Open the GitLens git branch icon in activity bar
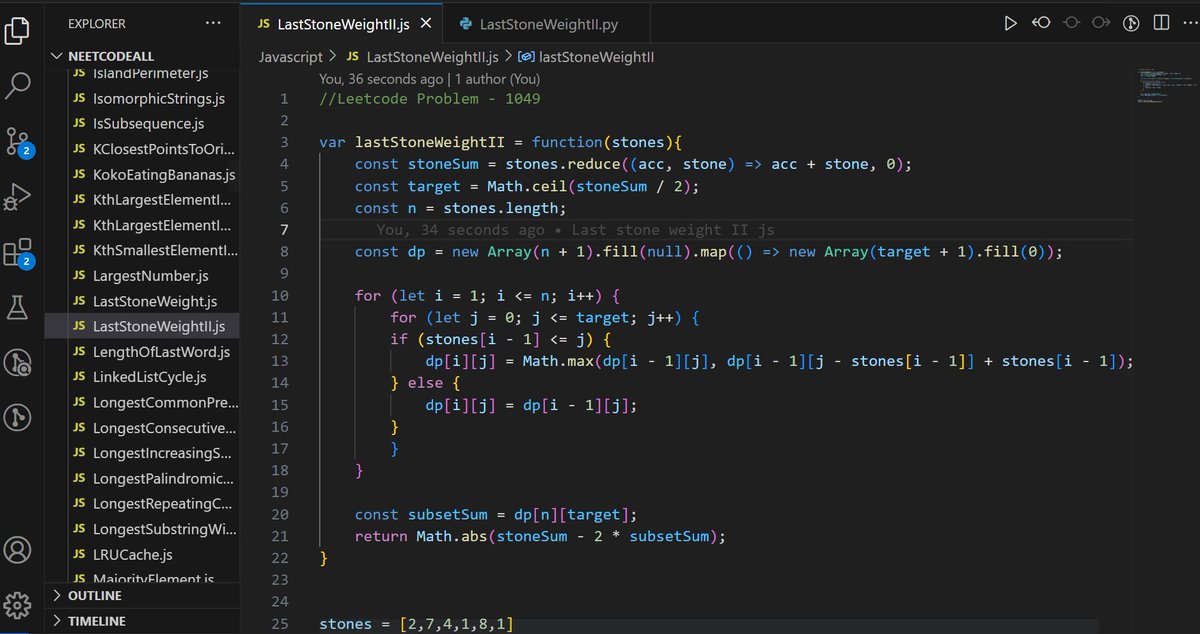1200x634 pixels. click(x=17, y=417)
